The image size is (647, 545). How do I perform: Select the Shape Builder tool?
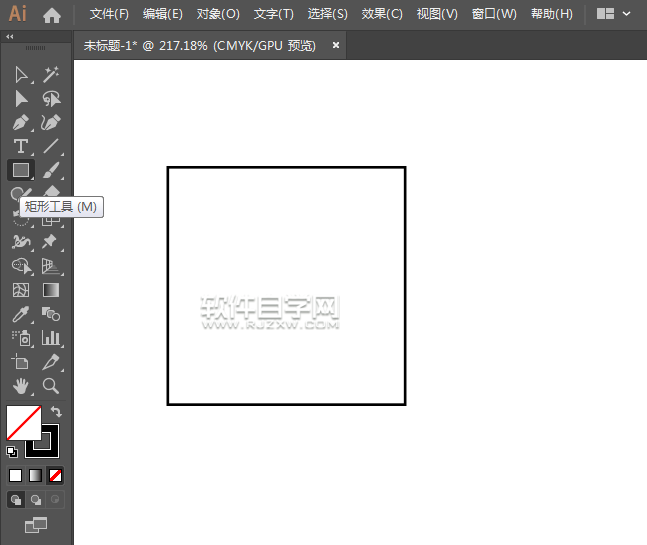point(21,266)
